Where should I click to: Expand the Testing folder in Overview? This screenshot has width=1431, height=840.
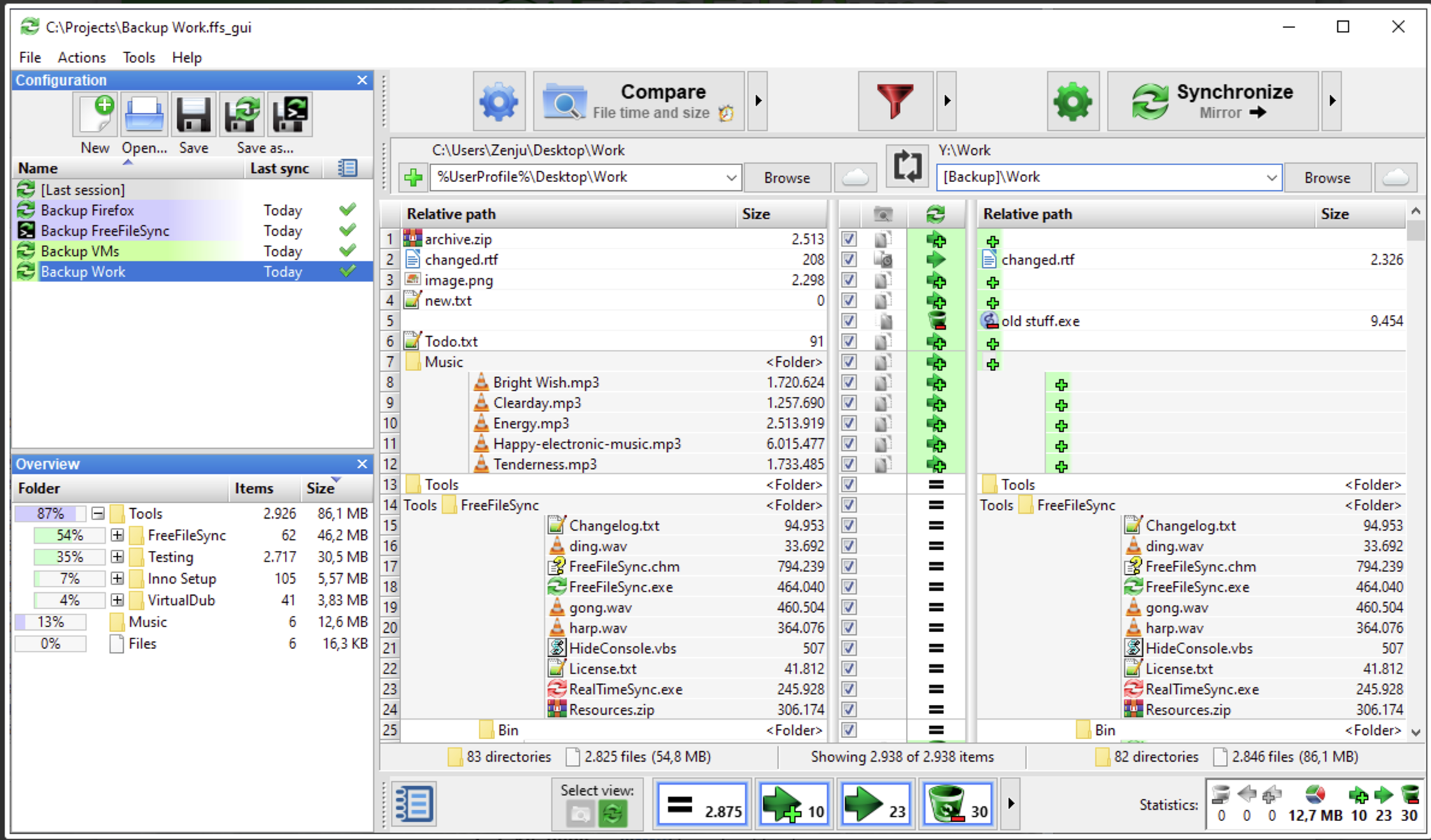coord(117,557)
